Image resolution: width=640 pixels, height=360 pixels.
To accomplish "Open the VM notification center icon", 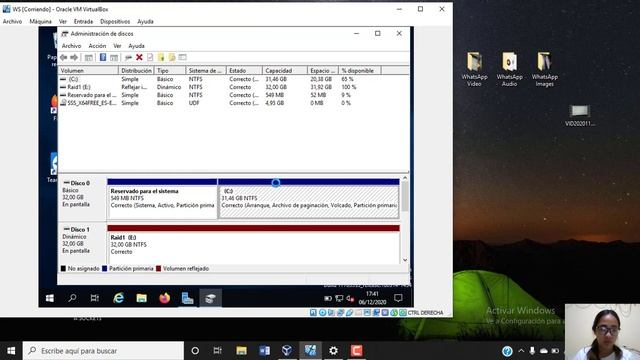I will 398,298.
